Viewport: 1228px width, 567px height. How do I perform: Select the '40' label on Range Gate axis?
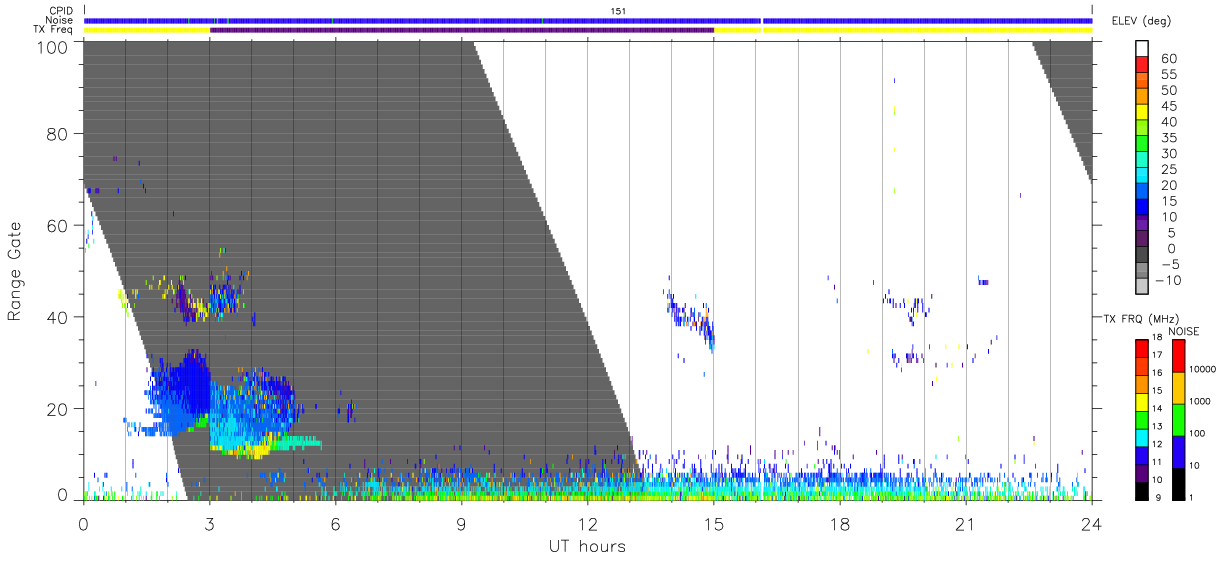(x=58, y=317)
